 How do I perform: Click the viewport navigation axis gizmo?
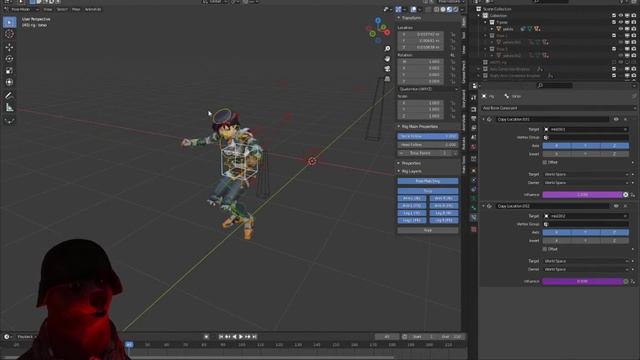point(378,30)
